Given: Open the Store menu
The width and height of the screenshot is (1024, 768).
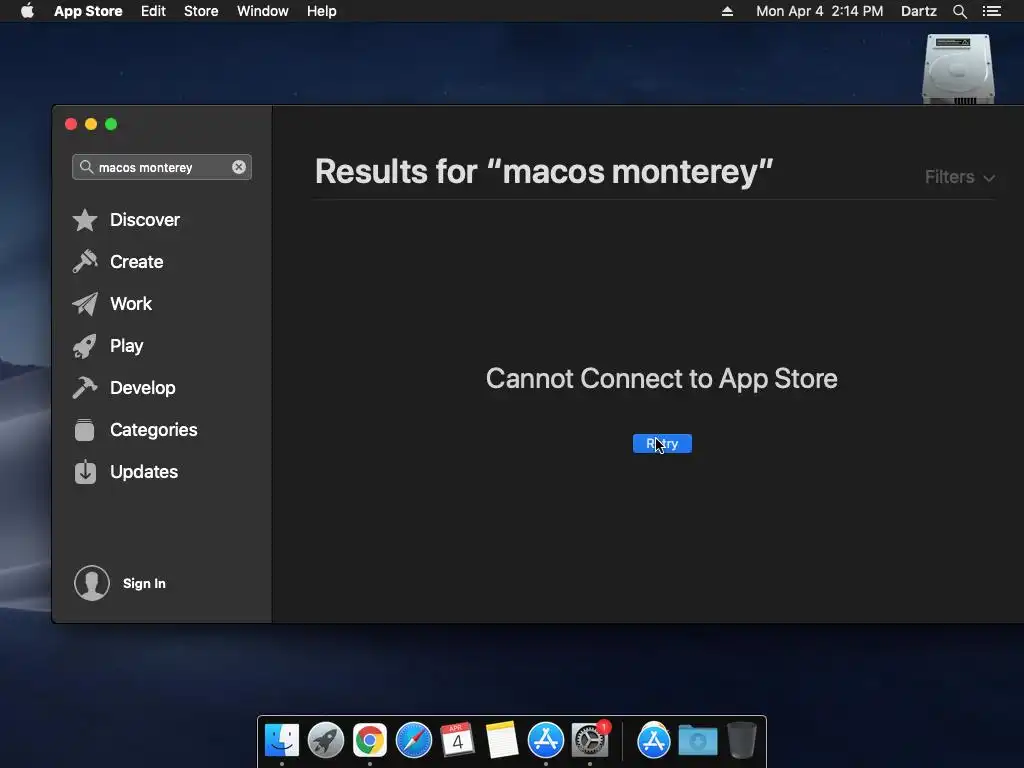Looking at the screenshot, I should point(201,11).
